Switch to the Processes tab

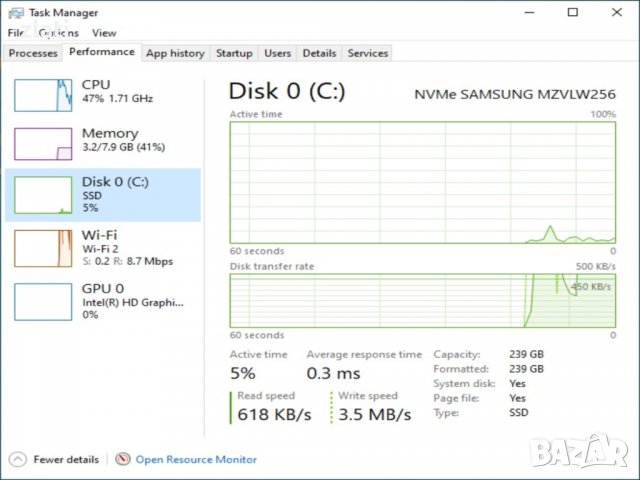[x=33, y=53]
